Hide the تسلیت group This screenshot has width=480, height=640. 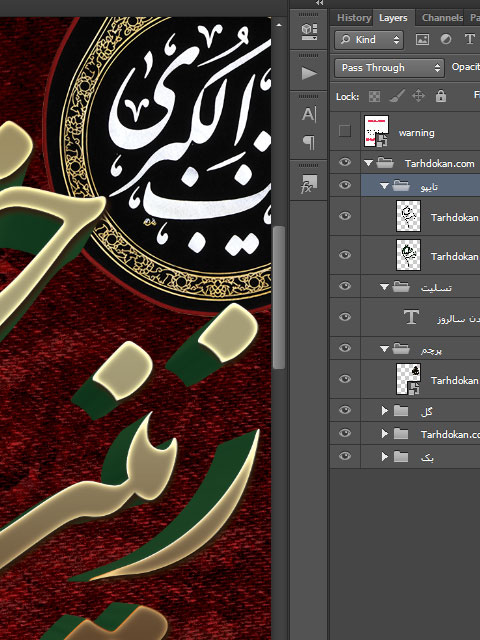(345, 286)
